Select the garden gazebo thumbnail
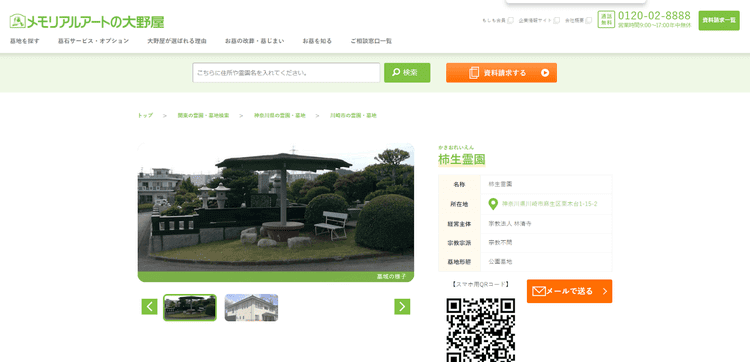Viewport: 750px width, 362px height. coord(190,307)
